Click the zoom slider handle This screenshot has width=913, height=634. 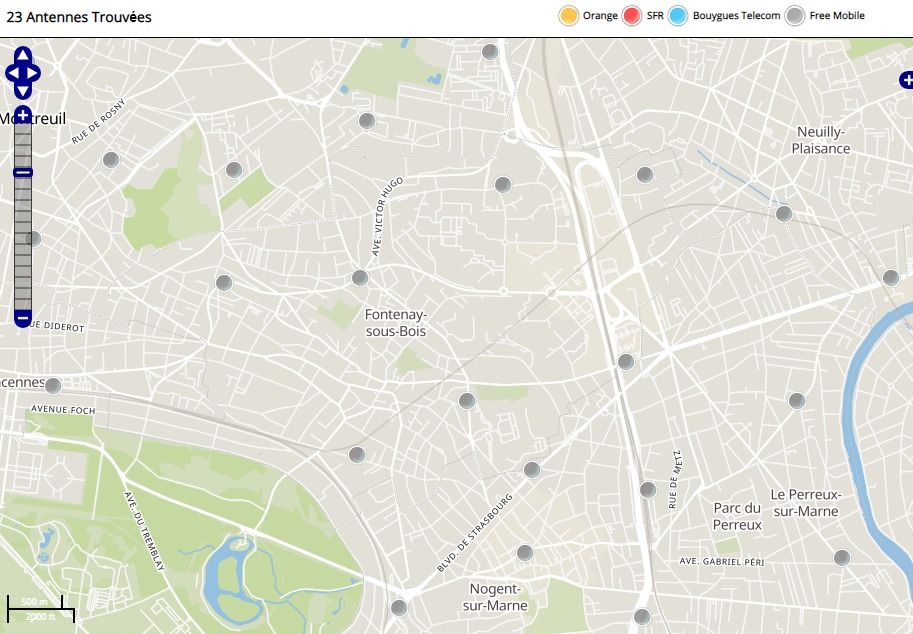pos(23,173)
